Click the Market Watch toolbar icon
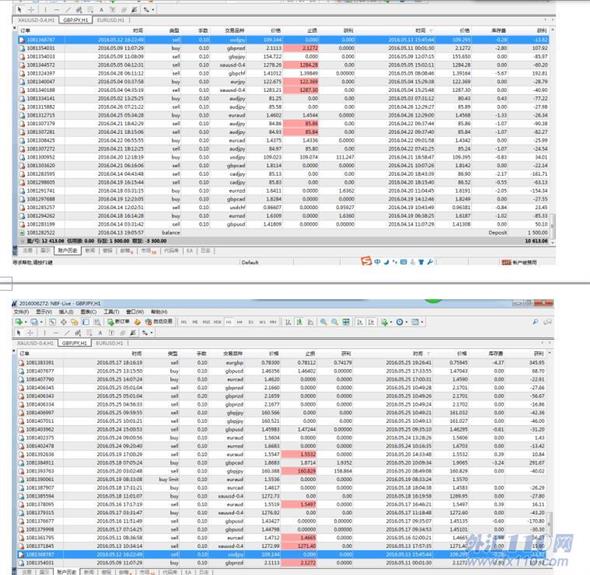Image resolution: width=590 pixels, height=575 pixels. click(x=52, y=322)
